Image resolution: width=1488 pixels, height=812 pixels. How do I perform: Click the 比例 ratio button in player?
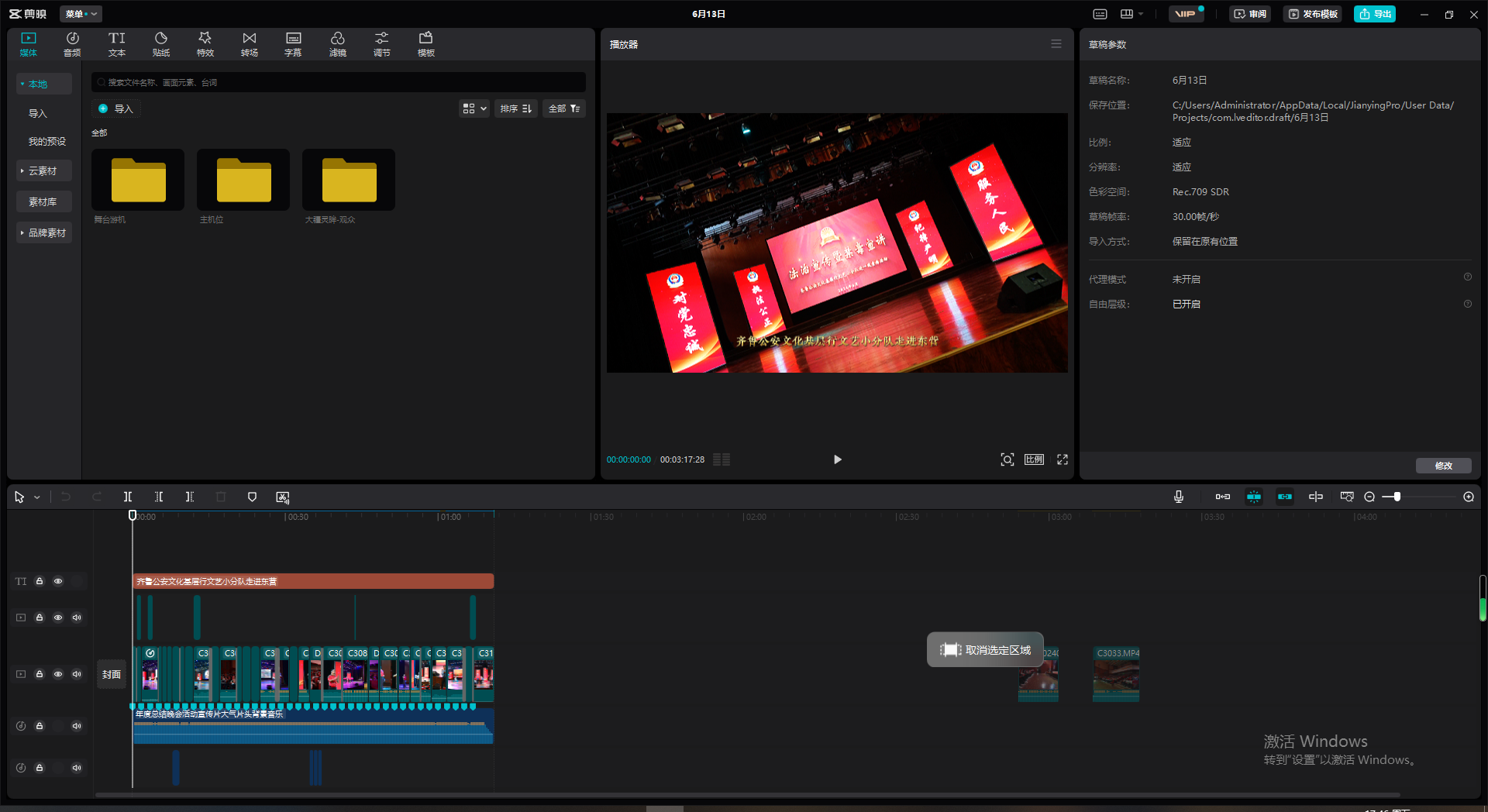click(1034, 459)
